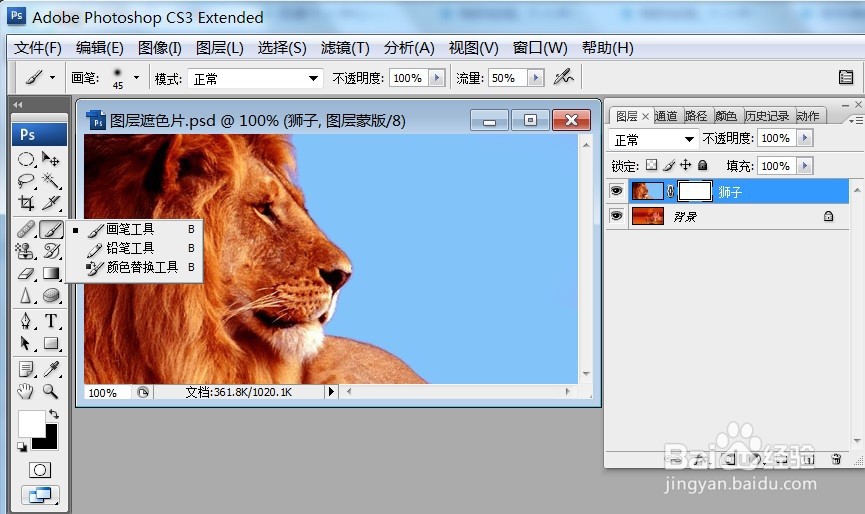Open the brush preset picker arrow

[136, 77]
